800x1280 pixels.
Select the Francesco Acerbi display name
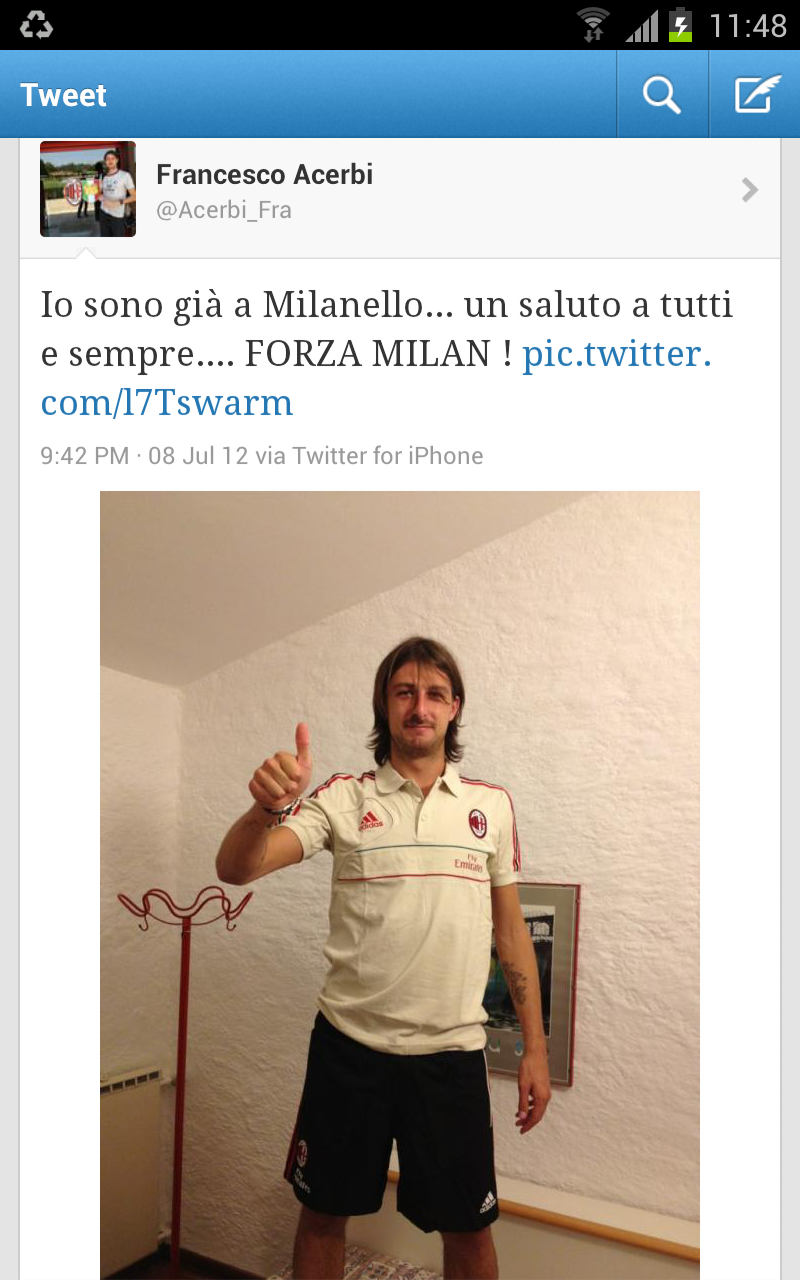(265, 174)
